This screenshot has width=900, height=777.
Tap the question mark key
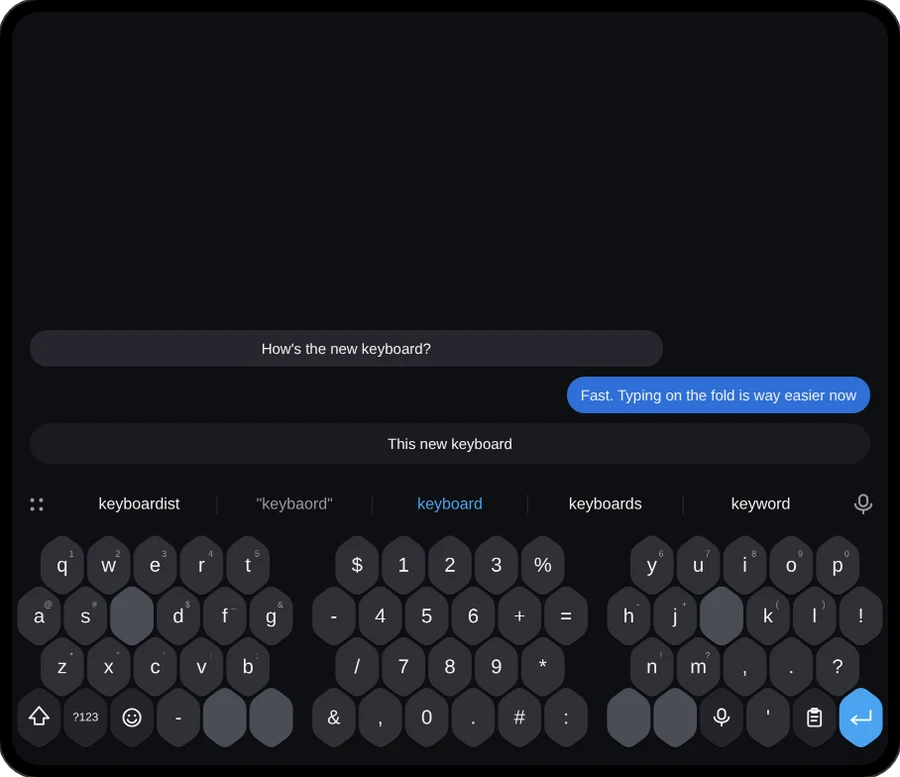(x=837, y=666)
